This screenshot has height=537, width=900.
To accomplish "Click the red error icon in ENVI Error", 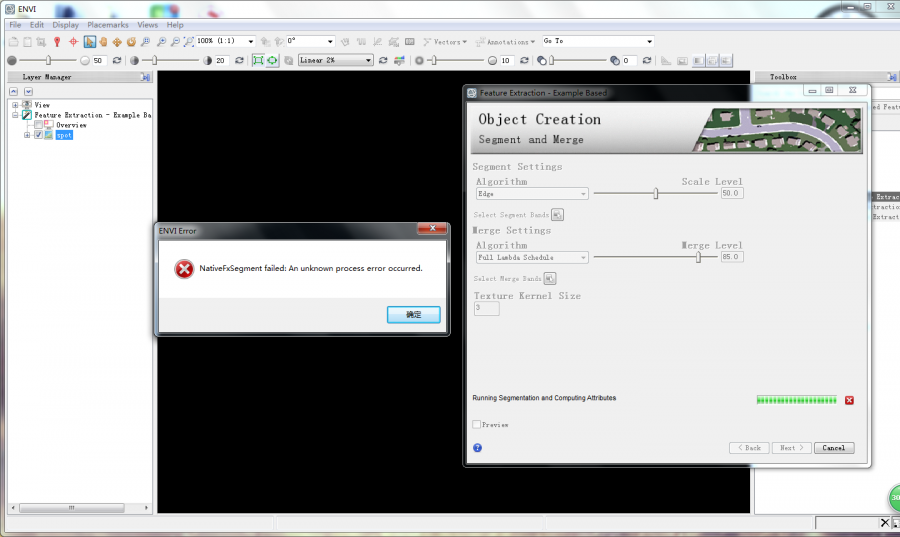I will click(184, 268).
